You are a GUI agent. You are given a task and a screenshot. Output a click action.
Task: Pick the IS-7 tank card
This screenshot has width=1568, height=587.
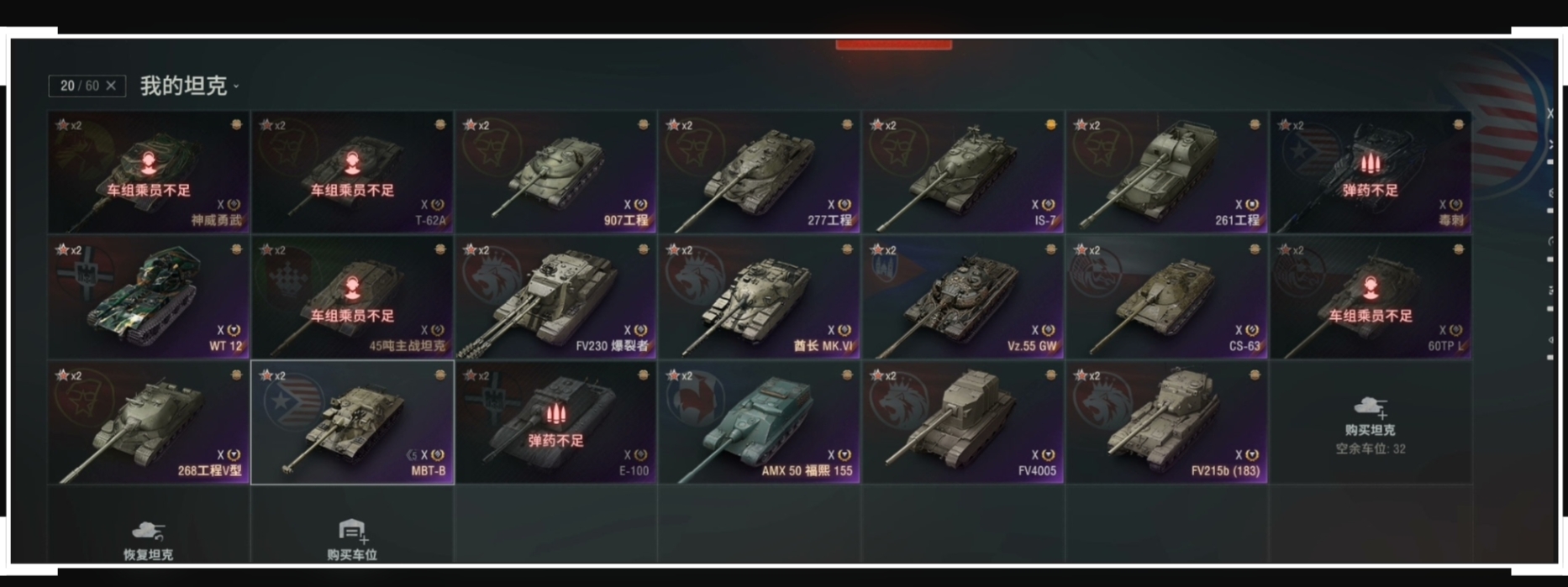pyautogui.click(x=963, y=172)
